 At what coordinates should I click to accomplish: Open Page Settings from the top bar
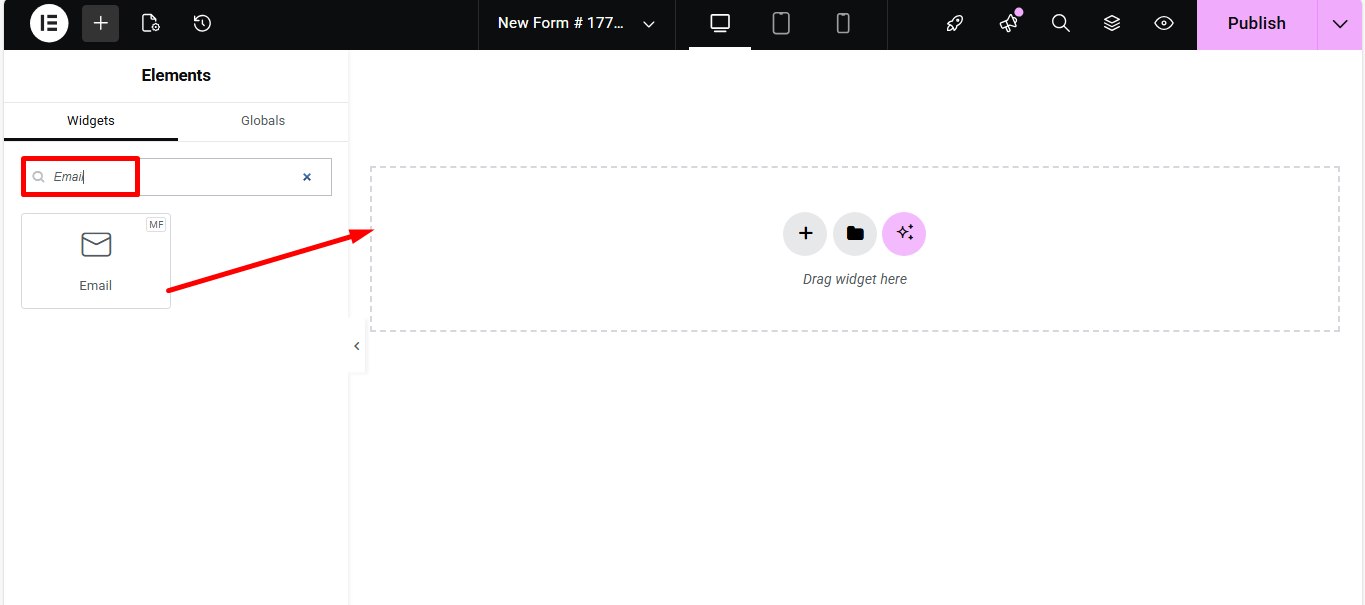(150, 23)
